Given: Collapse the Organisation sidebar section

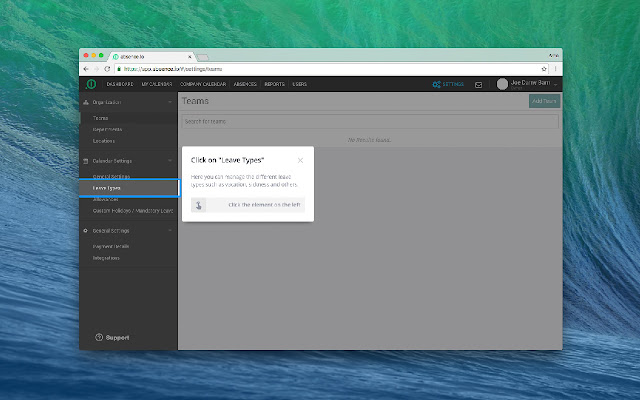Looking at the screenshot, I should [171, 102].
